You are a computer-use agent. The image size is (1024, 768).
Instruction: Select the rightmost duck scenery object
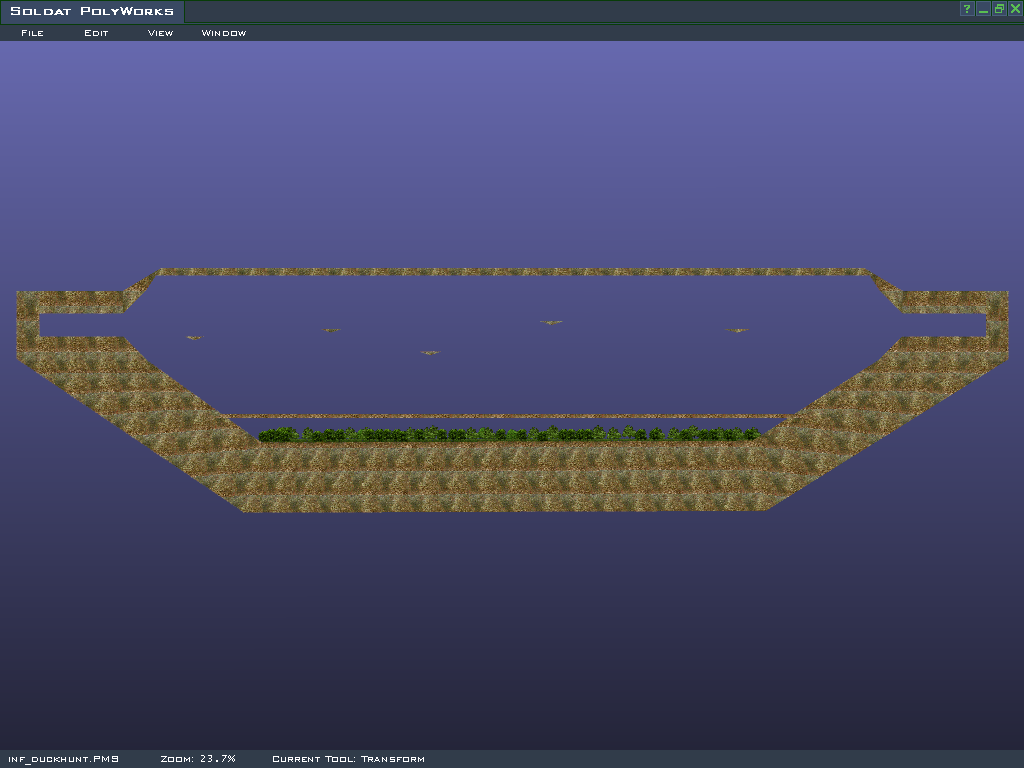(737, 330)
